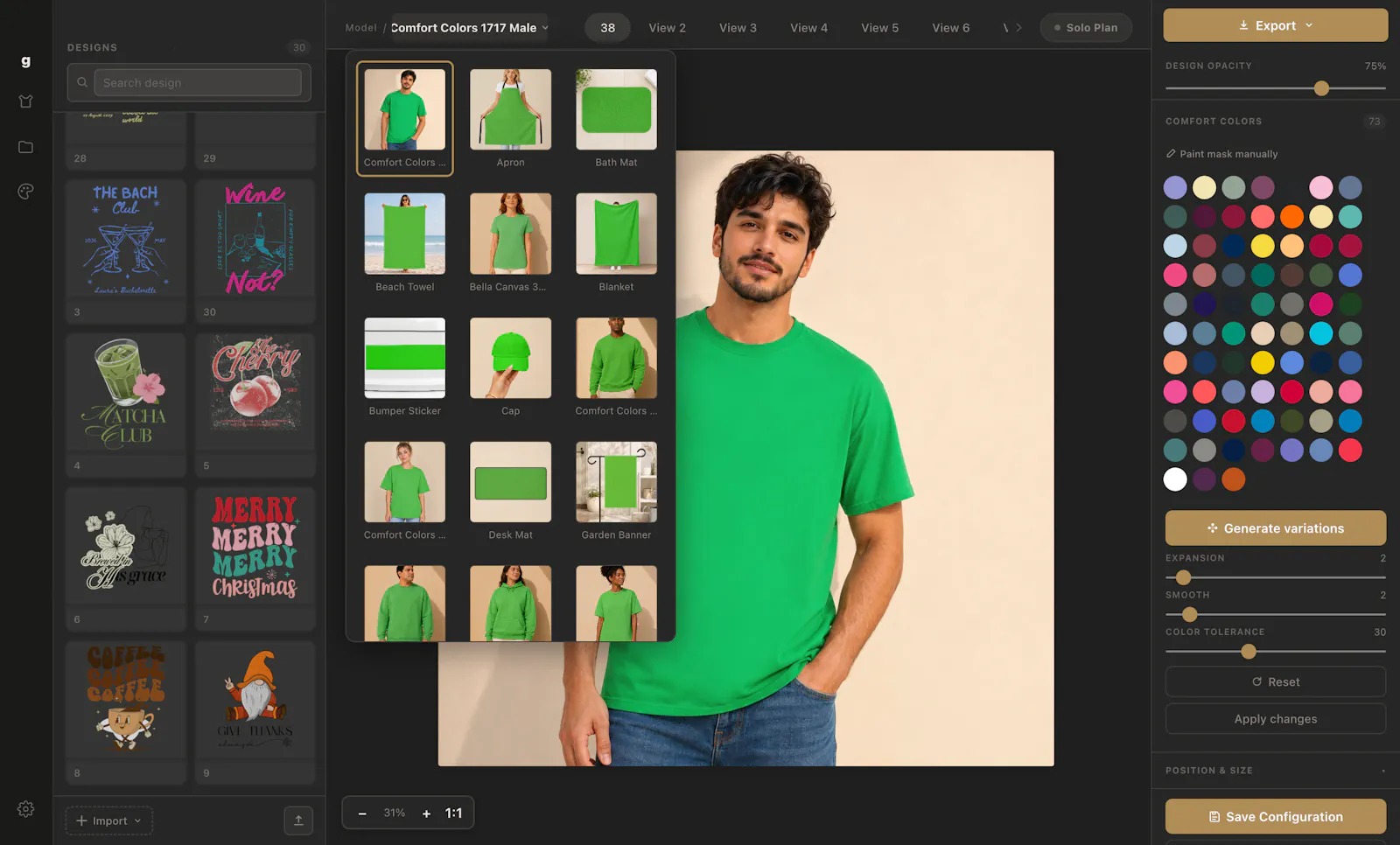The height and width of the screenshot is (845, 1400).
Task: Click the Search design input field
Action: click(x=198, y=82)
